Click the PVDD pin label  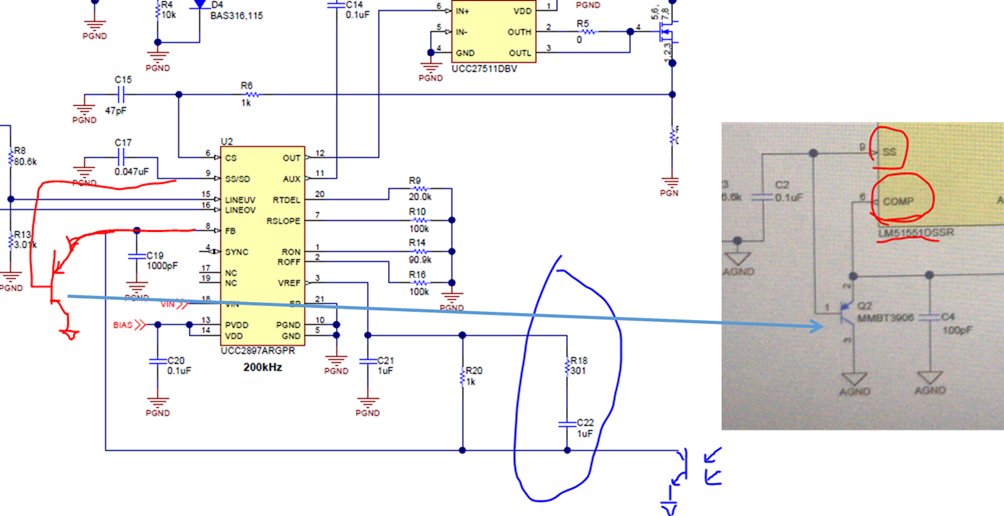(x=236, y=325)
